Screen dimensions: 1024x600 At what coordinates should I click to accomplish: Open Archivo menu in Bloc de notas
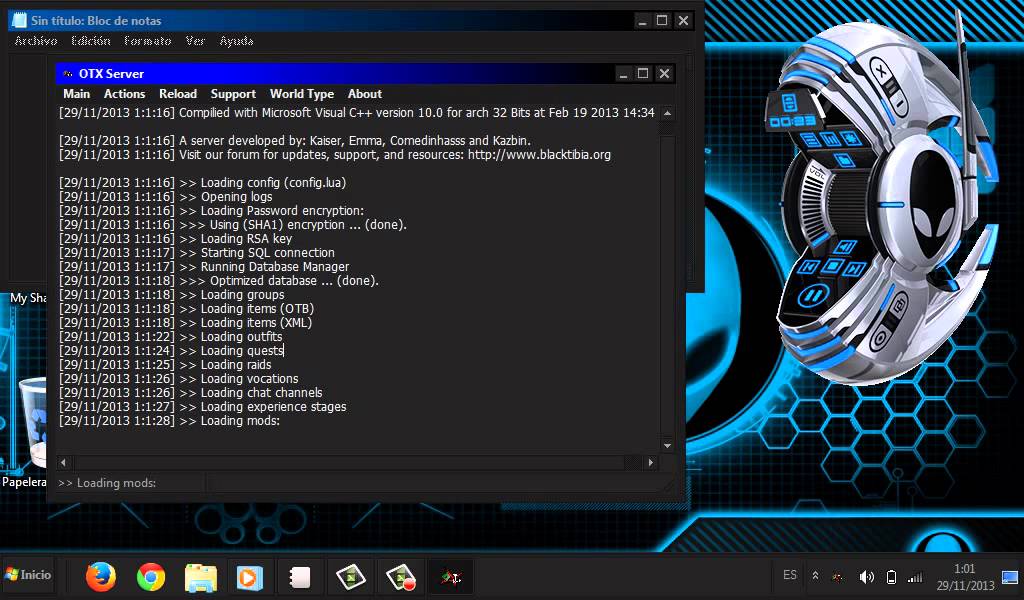[x=36, y=40]
